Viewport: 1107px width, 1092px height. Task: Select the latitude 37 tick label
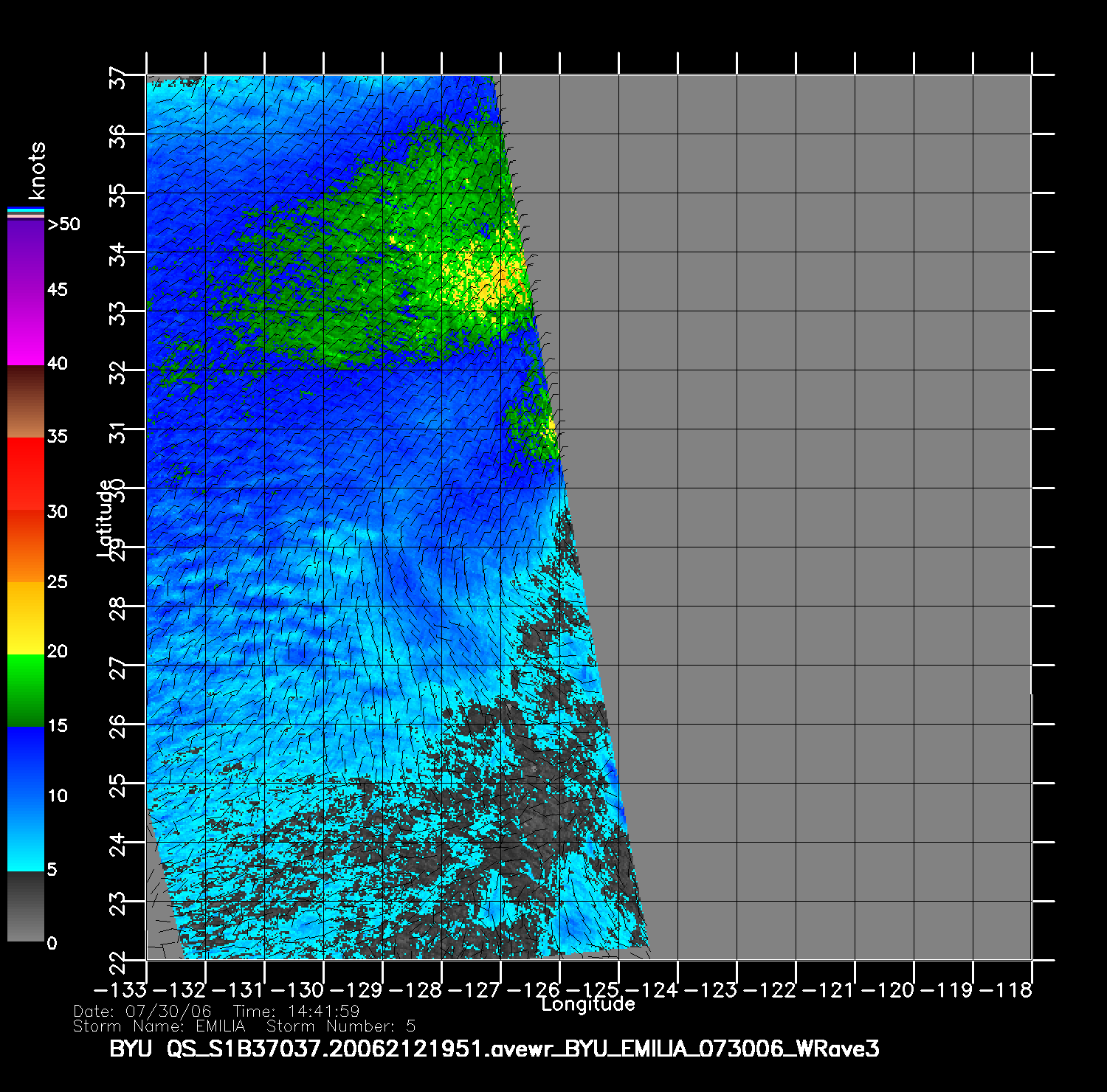coord(118,76)
